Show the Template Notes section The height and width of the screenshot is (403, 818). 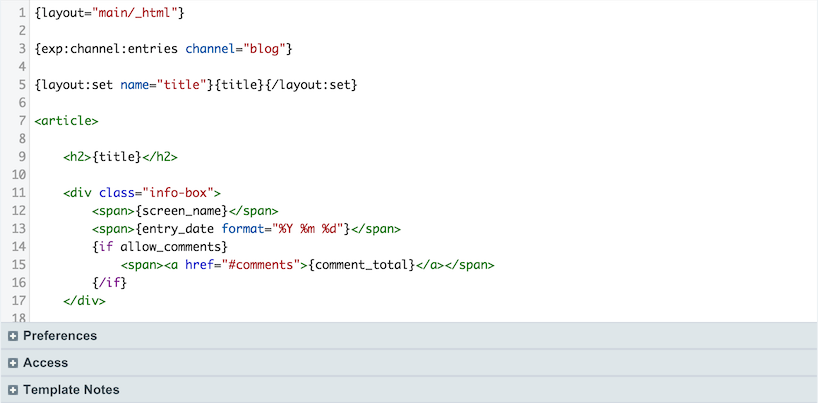[x=71, y=390]
